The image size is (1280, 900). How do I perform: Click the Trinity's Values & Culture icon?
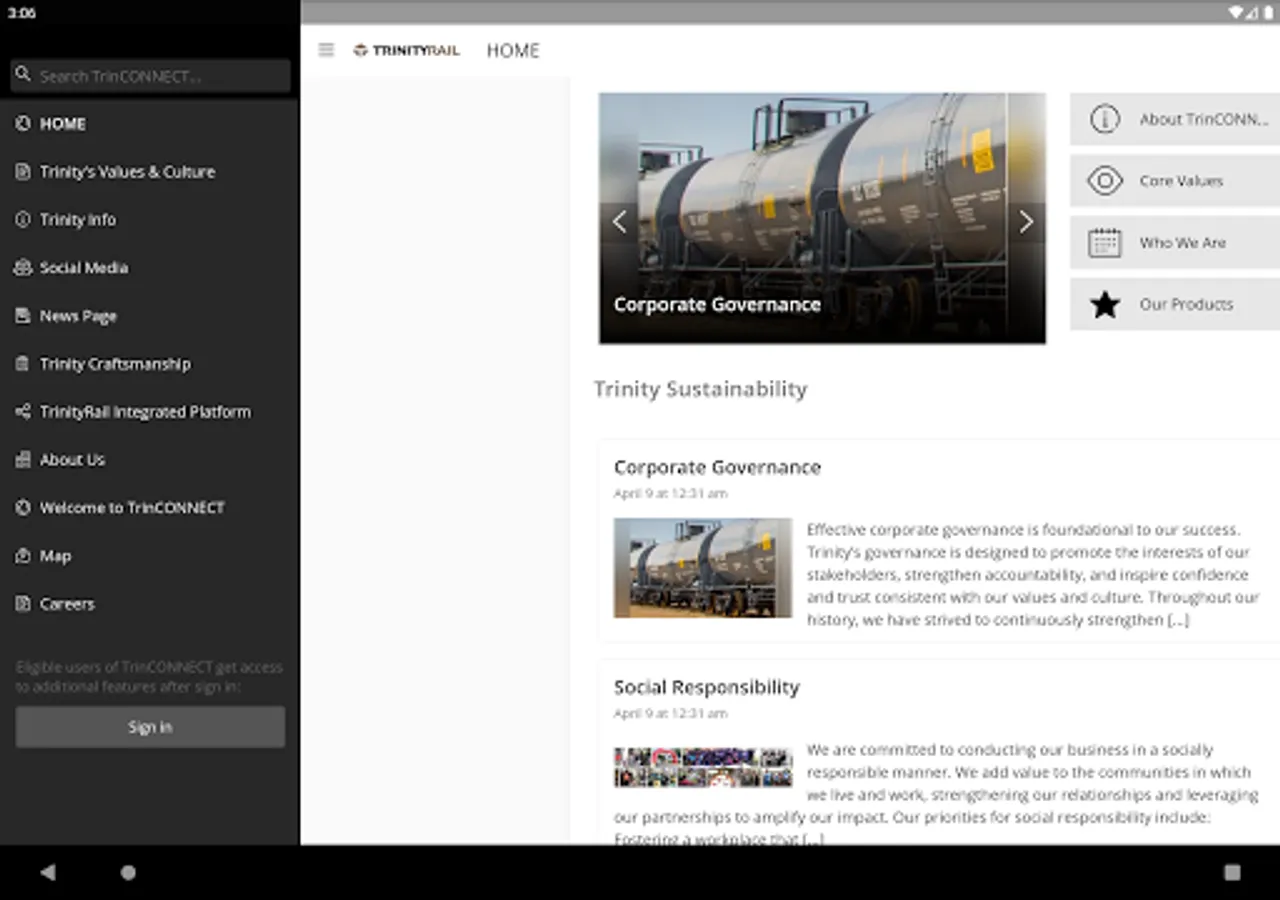point(23,172)
